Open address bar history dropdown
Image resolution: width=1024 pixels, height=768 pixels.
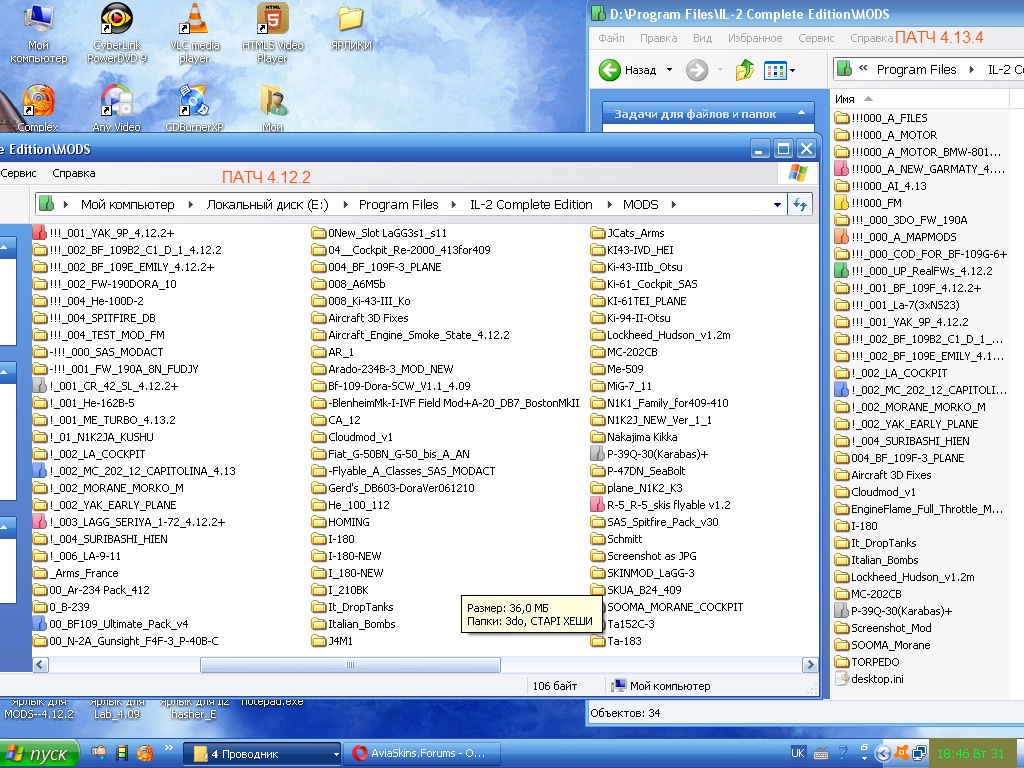[777, 204]
